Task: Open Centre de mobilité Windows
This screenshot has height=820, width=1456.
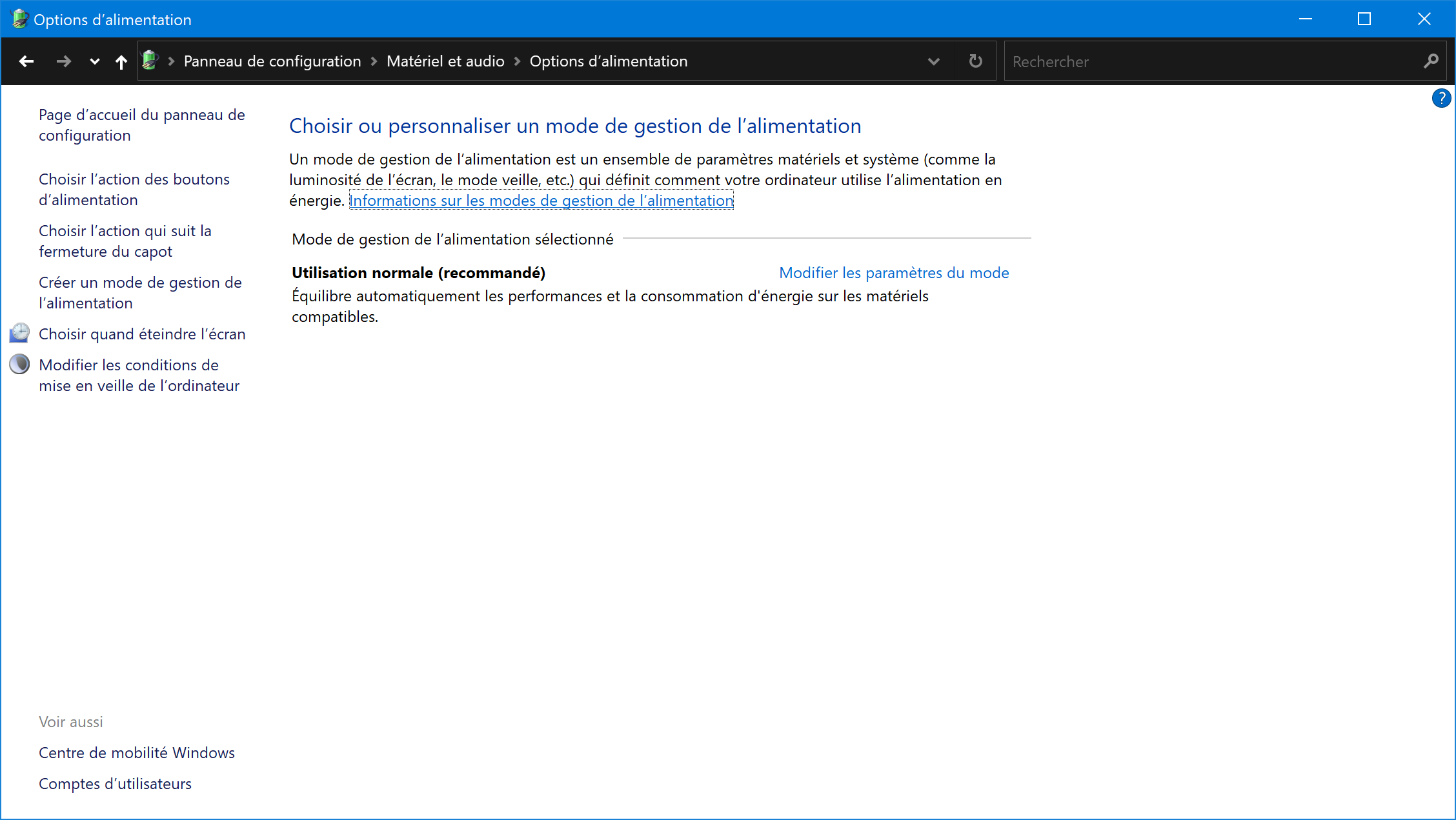Action: [x=136, y=753]
